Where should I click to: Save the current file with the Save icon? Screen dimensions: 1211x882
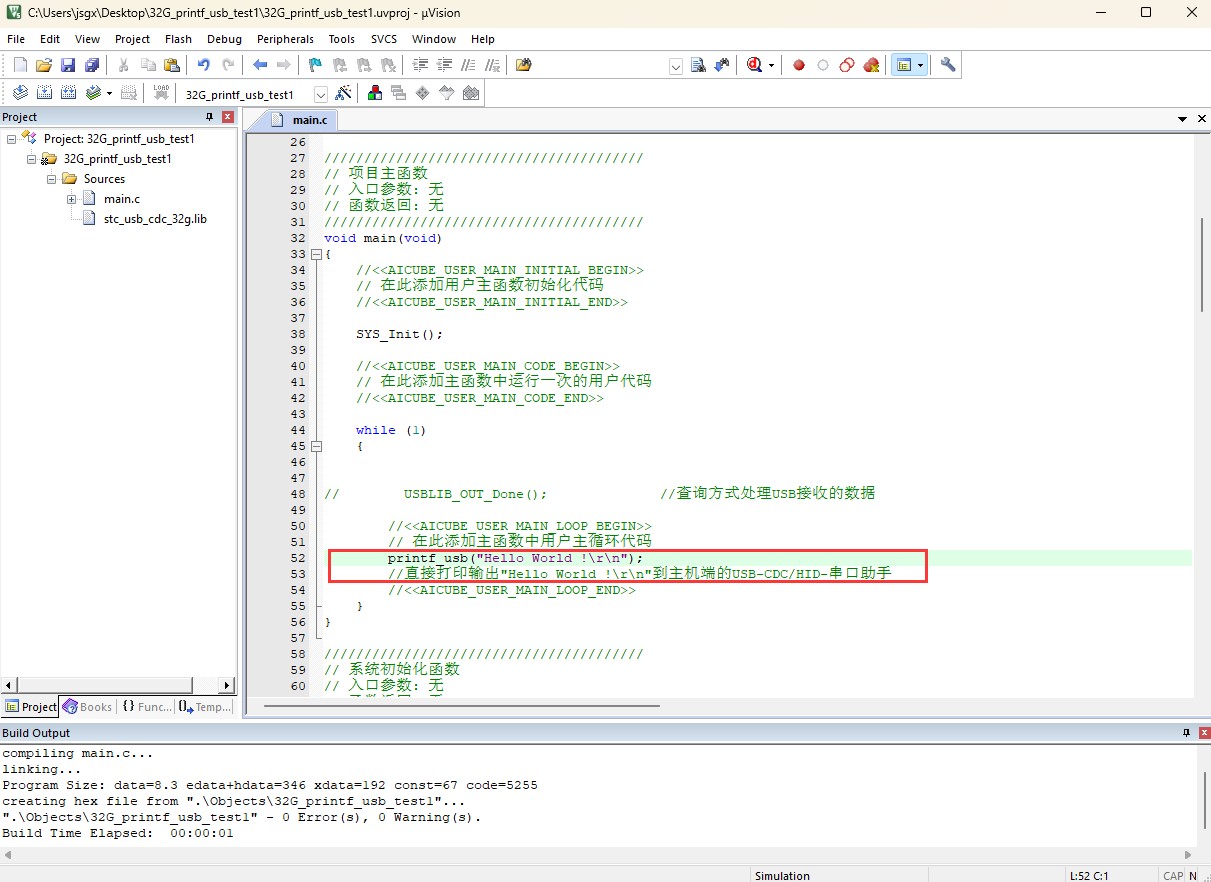click(x=68, y=65)
